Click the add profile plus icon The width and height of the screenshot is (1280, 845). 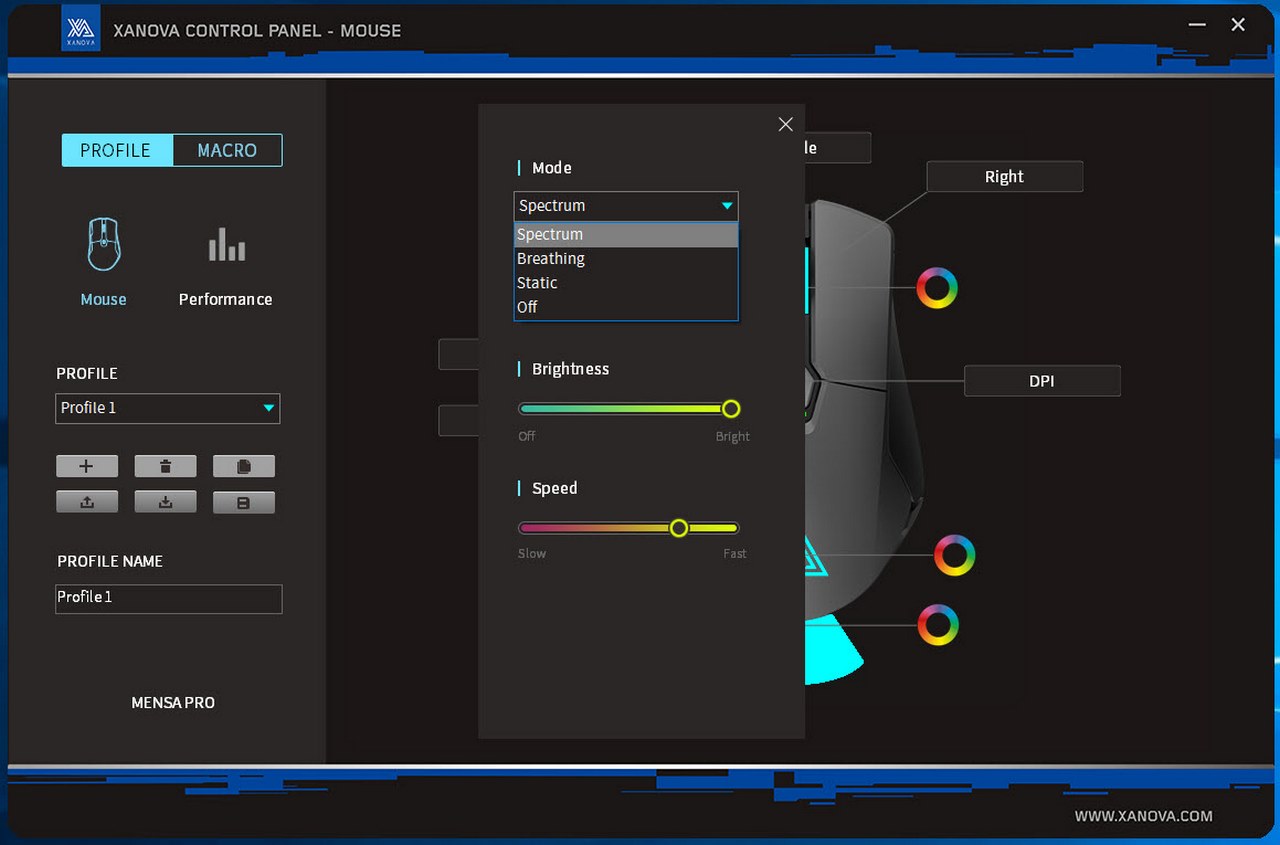point(87,466)
